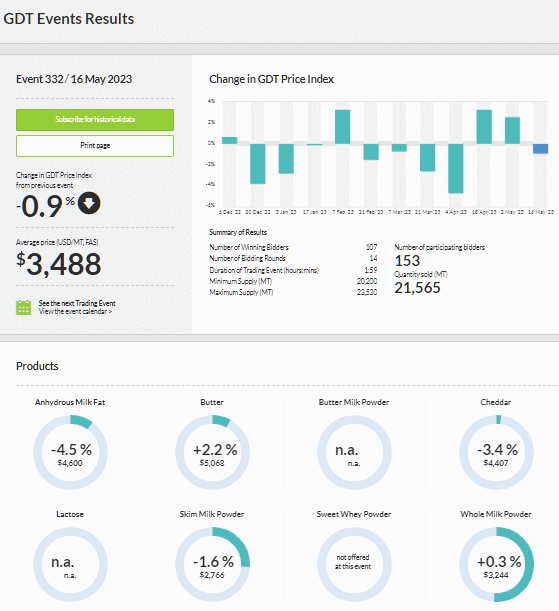This screenshot has width=559, height=611.
Task: Click the GDT Events Results page heading
Action: (69, 19)
